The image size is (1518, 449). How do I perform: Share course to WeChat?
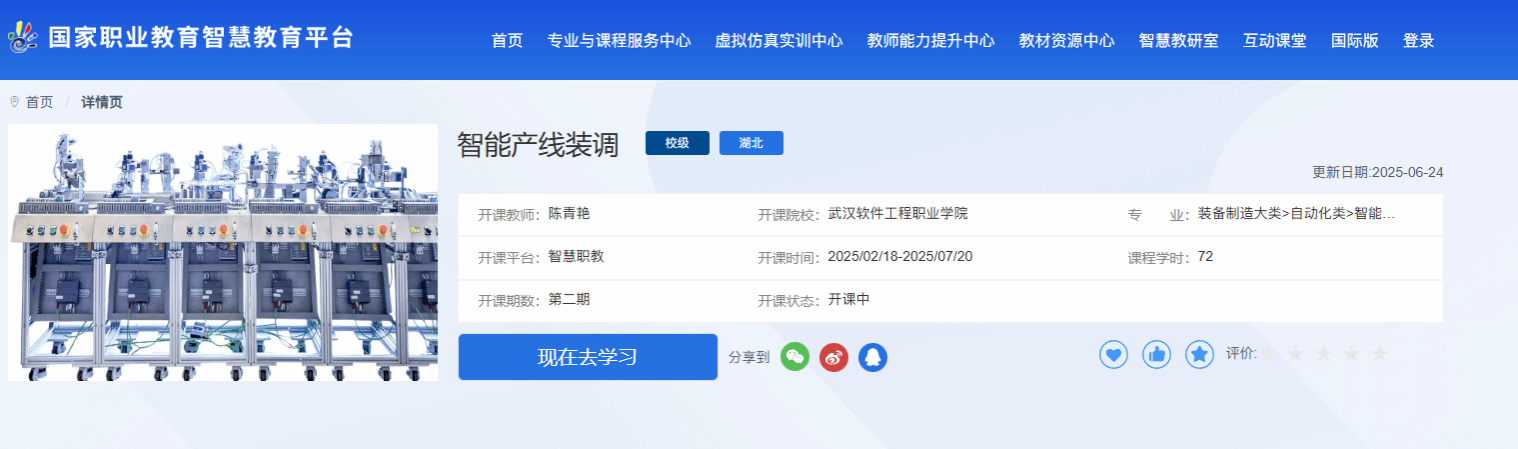click(x=795, y=357)
